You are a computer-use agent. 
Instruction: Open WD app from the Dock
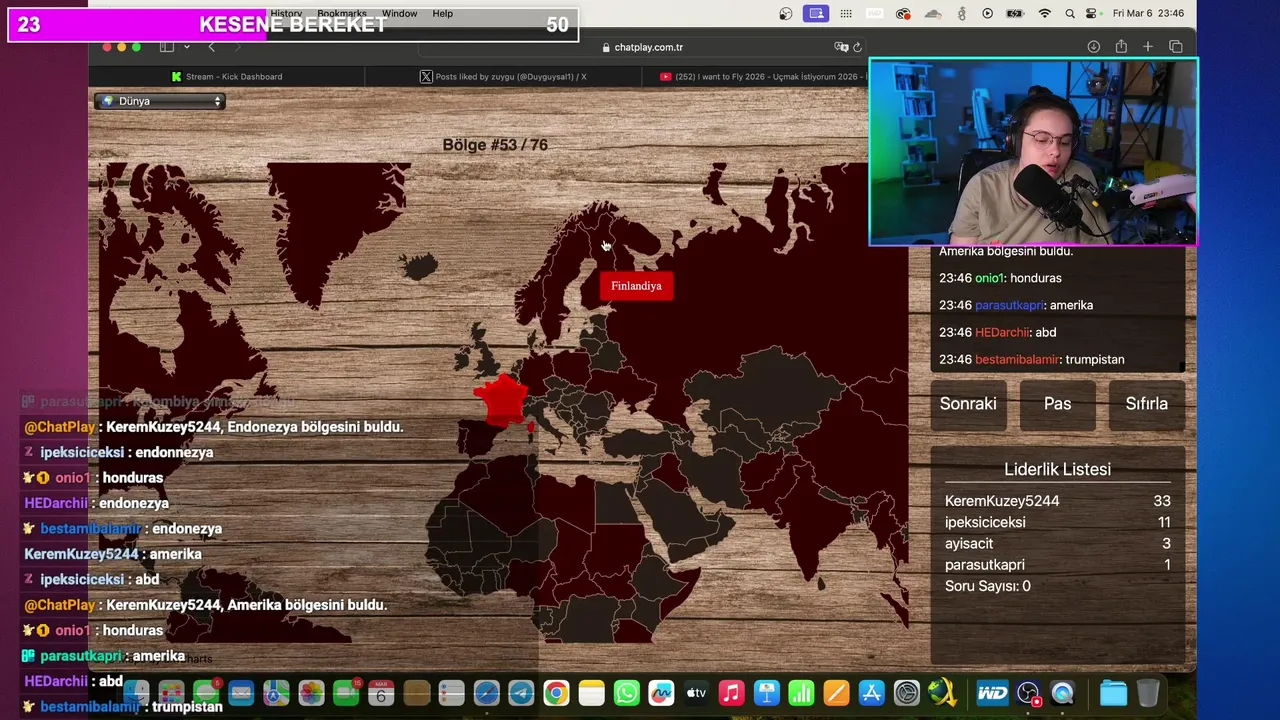(992, 693)
